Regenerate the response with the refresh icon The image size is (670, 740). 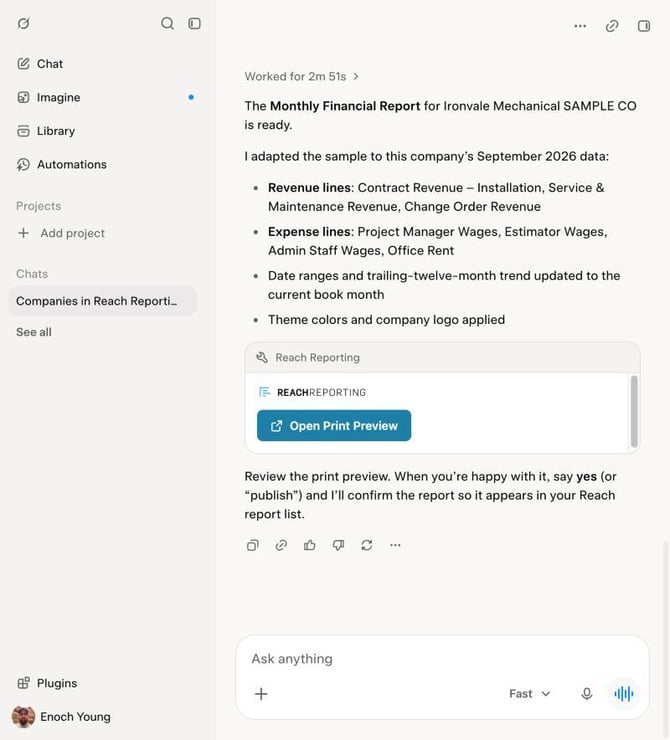(367, 546)
